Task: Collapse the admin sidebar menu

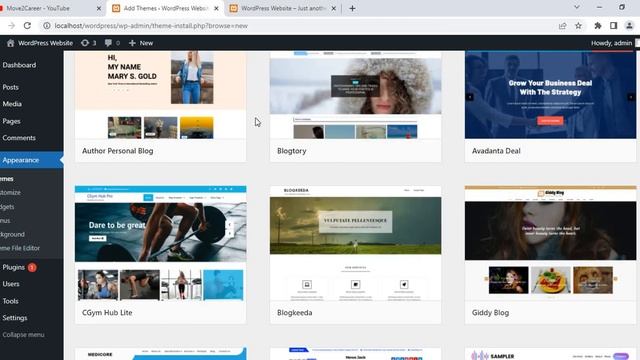Action: click(23, 335)
